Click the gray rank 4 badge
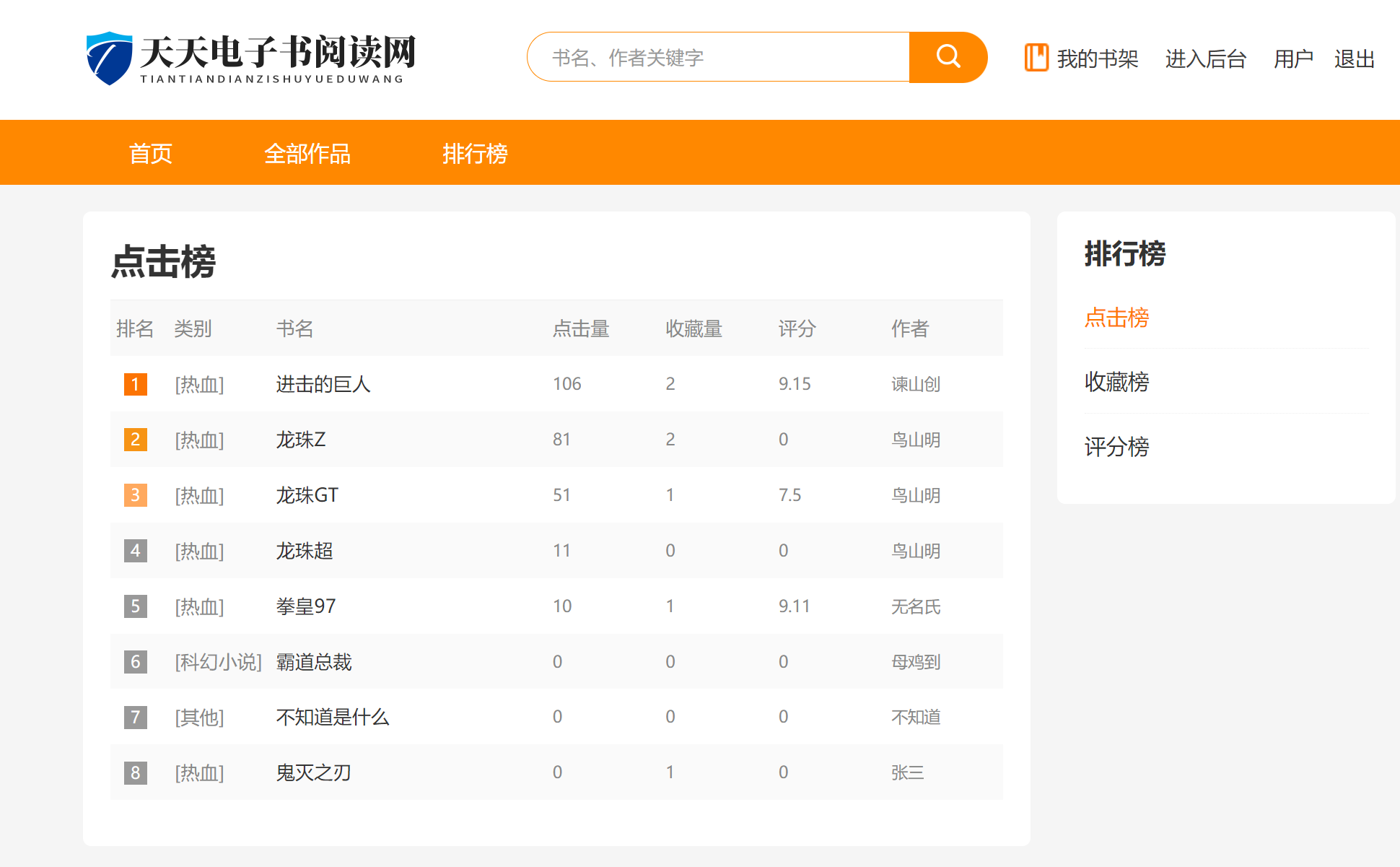Image resolution: width=1400 pixels, height=867 pixels. 136,551
